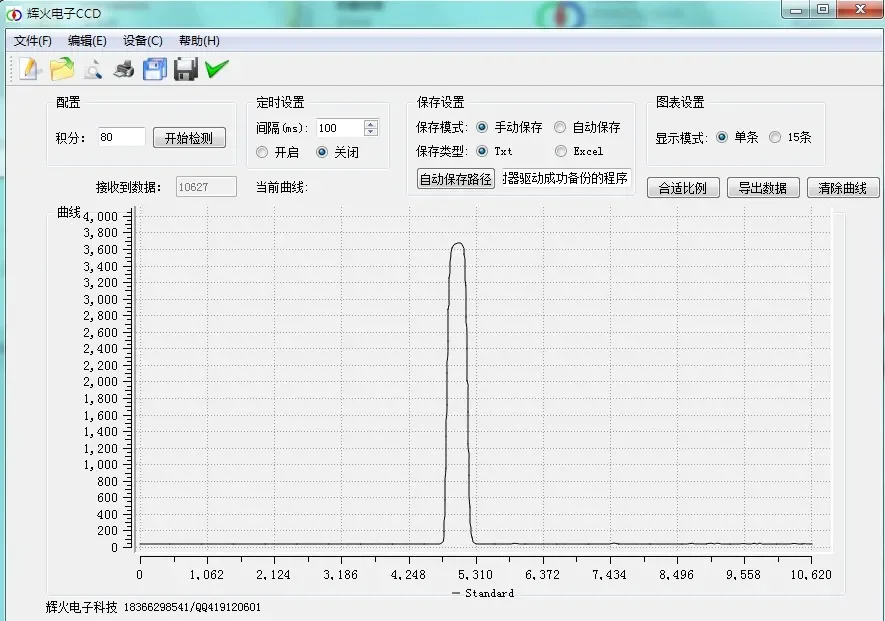Select 自动保存 save mode option
885x621 pixels.
coord(560,128)
